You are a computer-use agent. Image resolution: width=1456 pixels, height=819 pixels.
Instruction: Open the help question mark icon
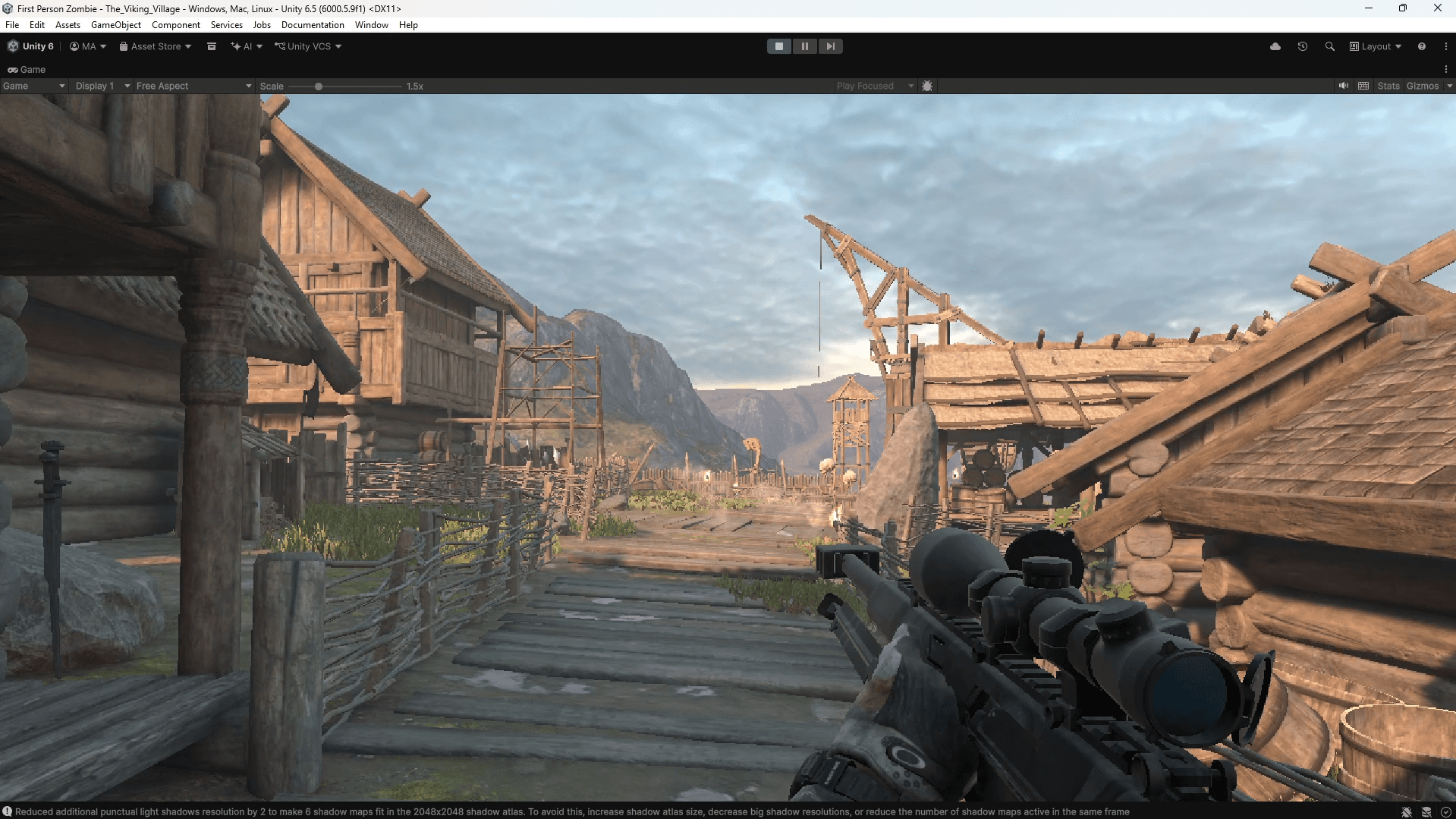pos(1422,46)
